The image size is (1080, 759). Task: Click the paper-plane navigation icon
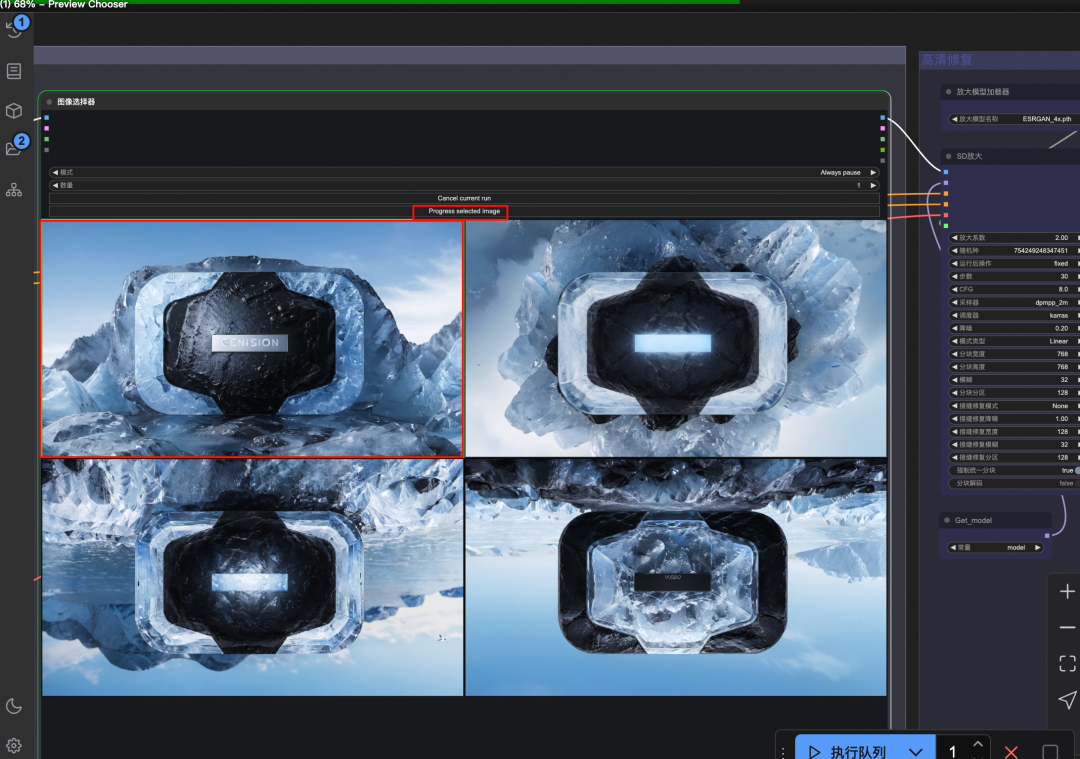pos(1067,700)
